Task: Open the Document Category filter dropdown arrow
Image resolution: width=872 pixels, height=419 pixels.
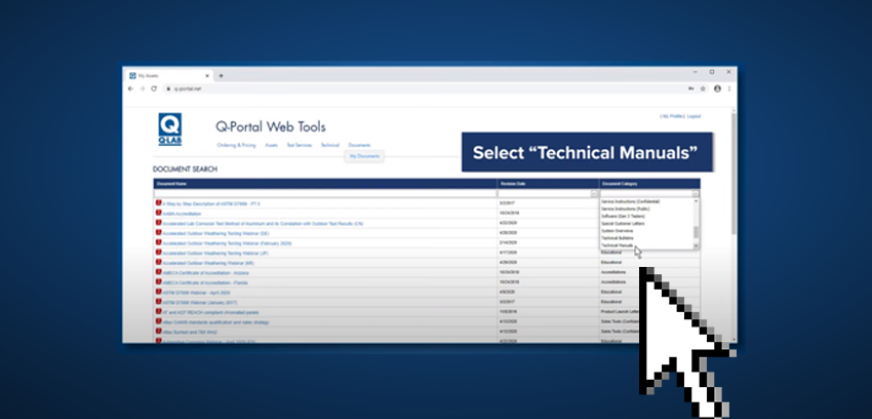Action: (695, 194)
